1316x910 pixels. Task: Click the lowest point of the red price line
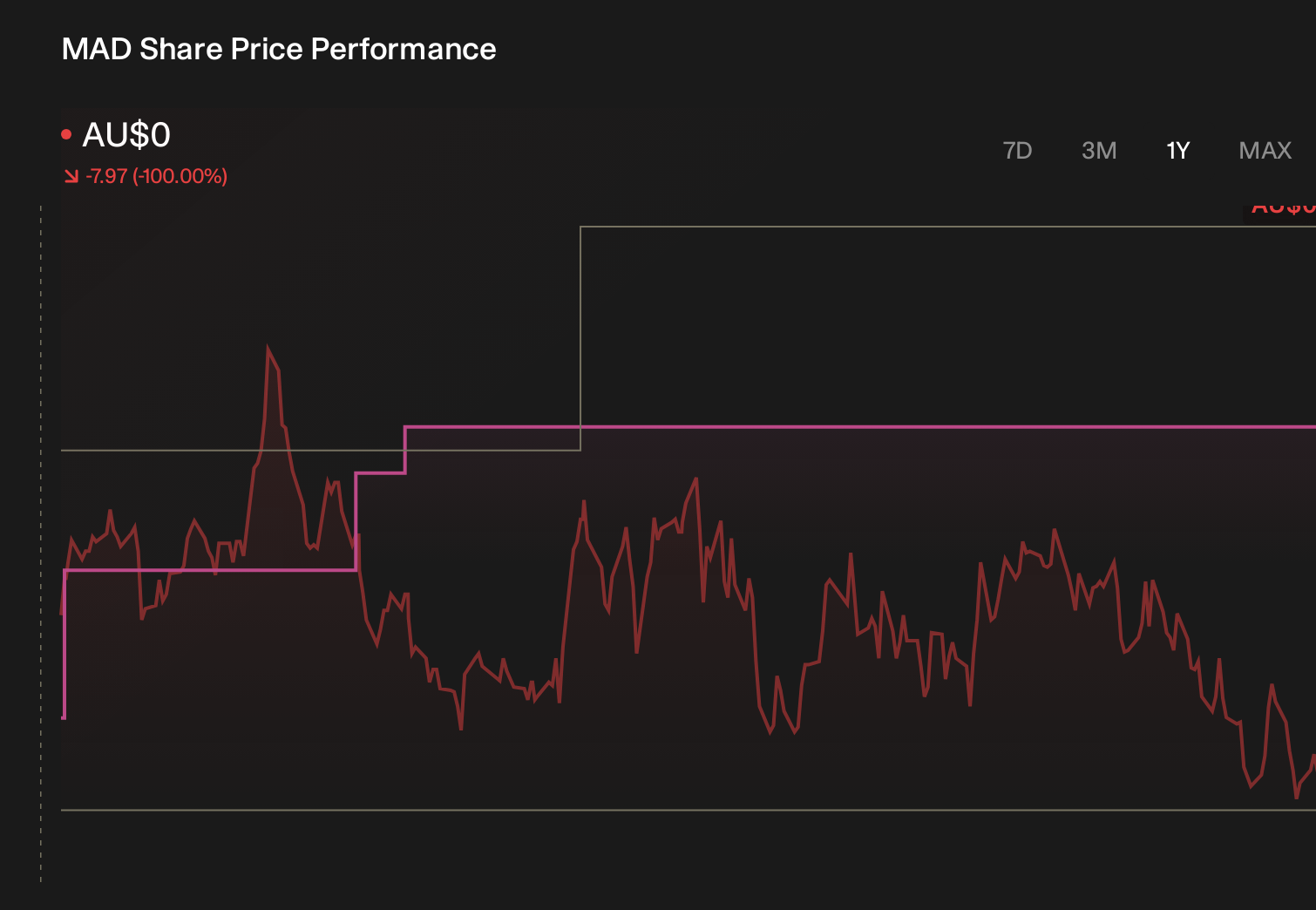tap(1297, 796)
